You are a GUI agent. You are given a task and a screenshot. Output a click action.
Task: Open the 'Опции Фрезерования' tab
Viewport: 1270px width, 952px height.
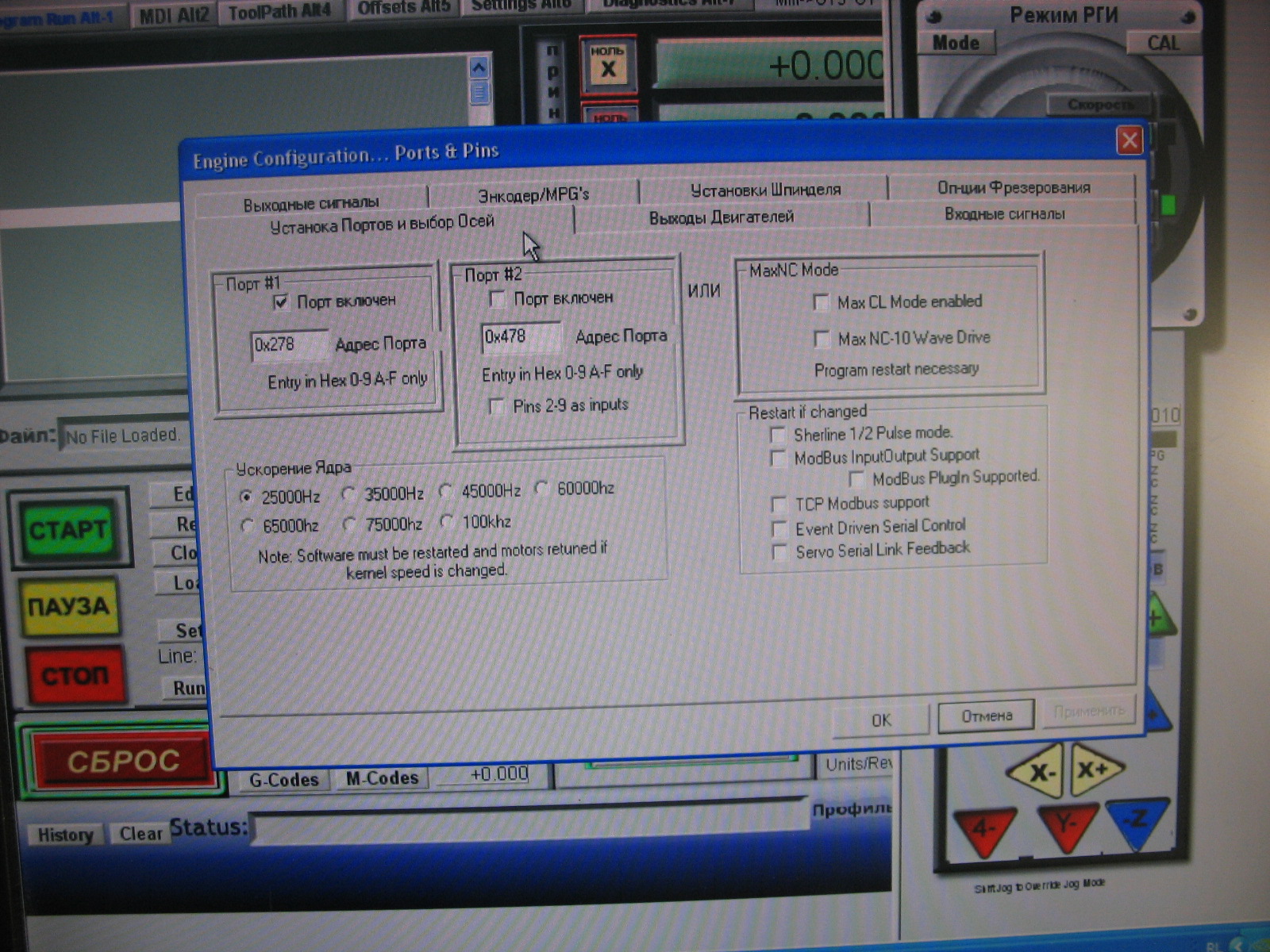click(1013, 187)
